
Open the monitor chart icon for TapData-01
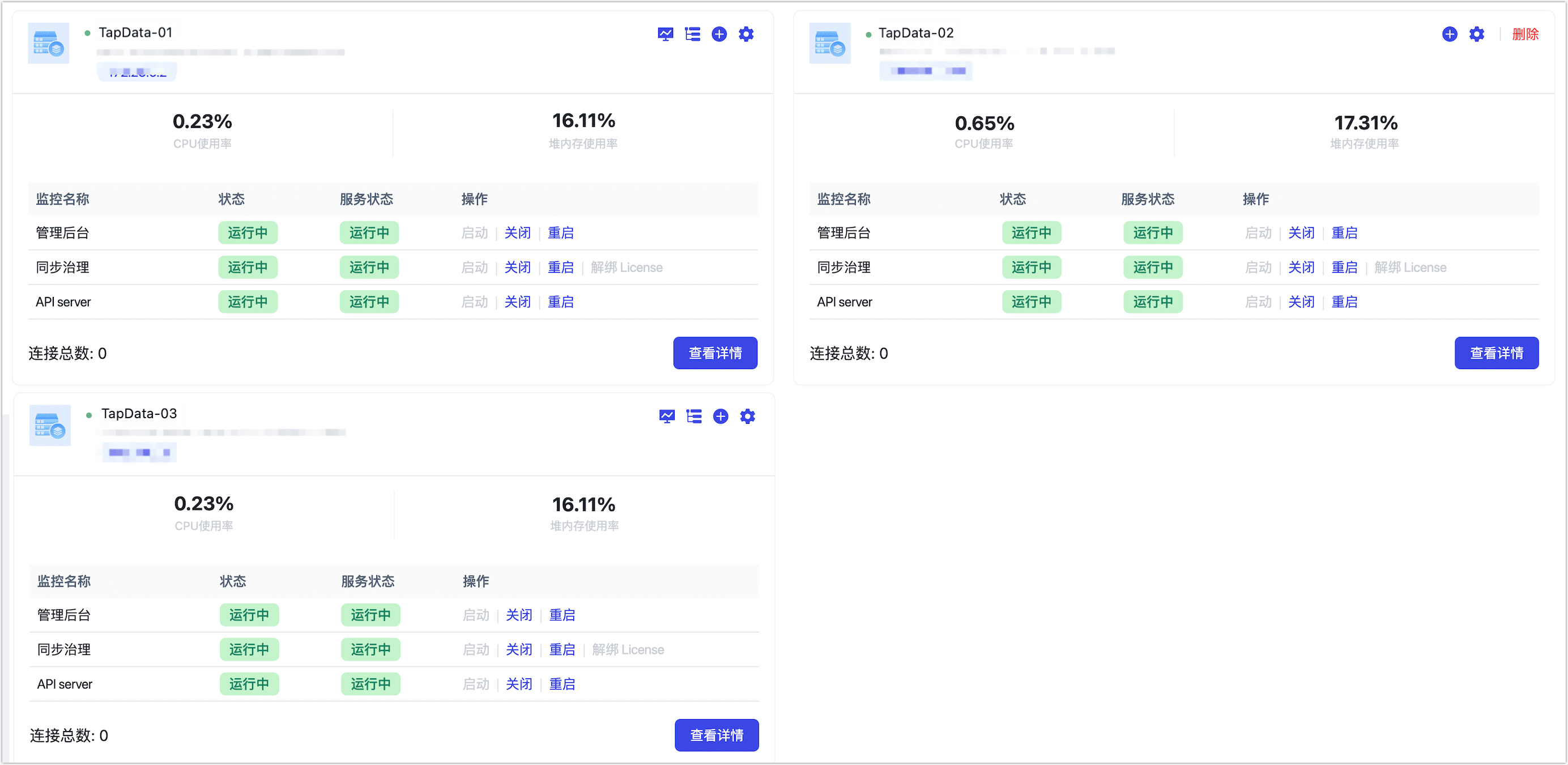(x=665, y=34)
